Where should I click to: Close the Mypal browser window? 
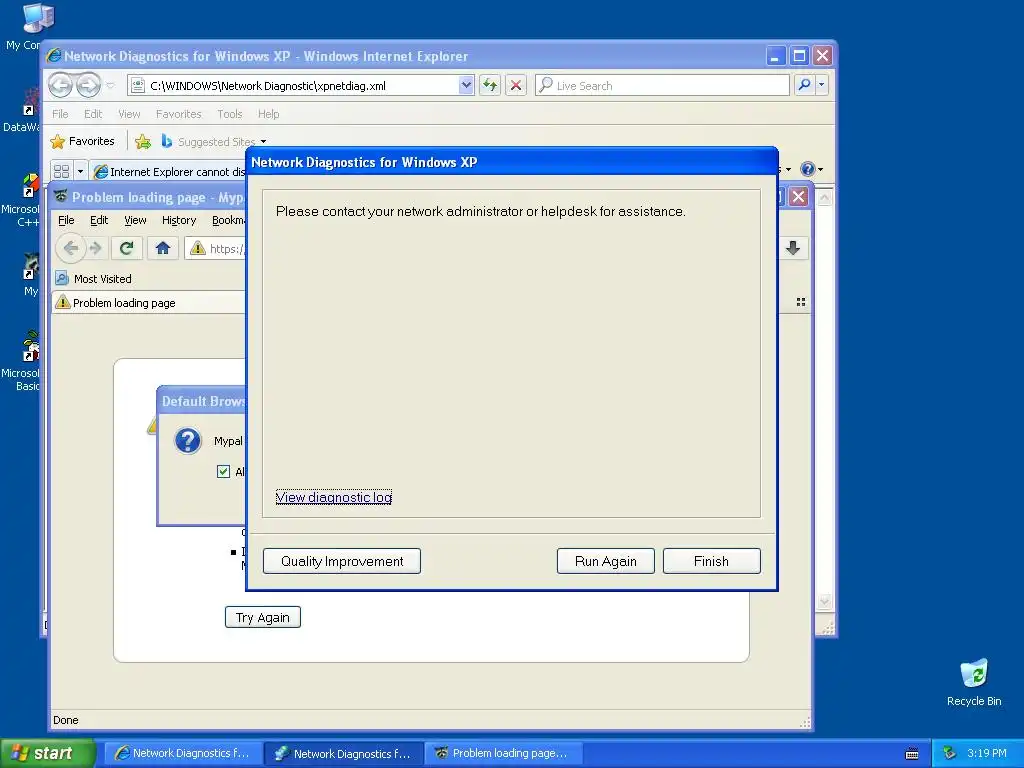click(798, 197)
